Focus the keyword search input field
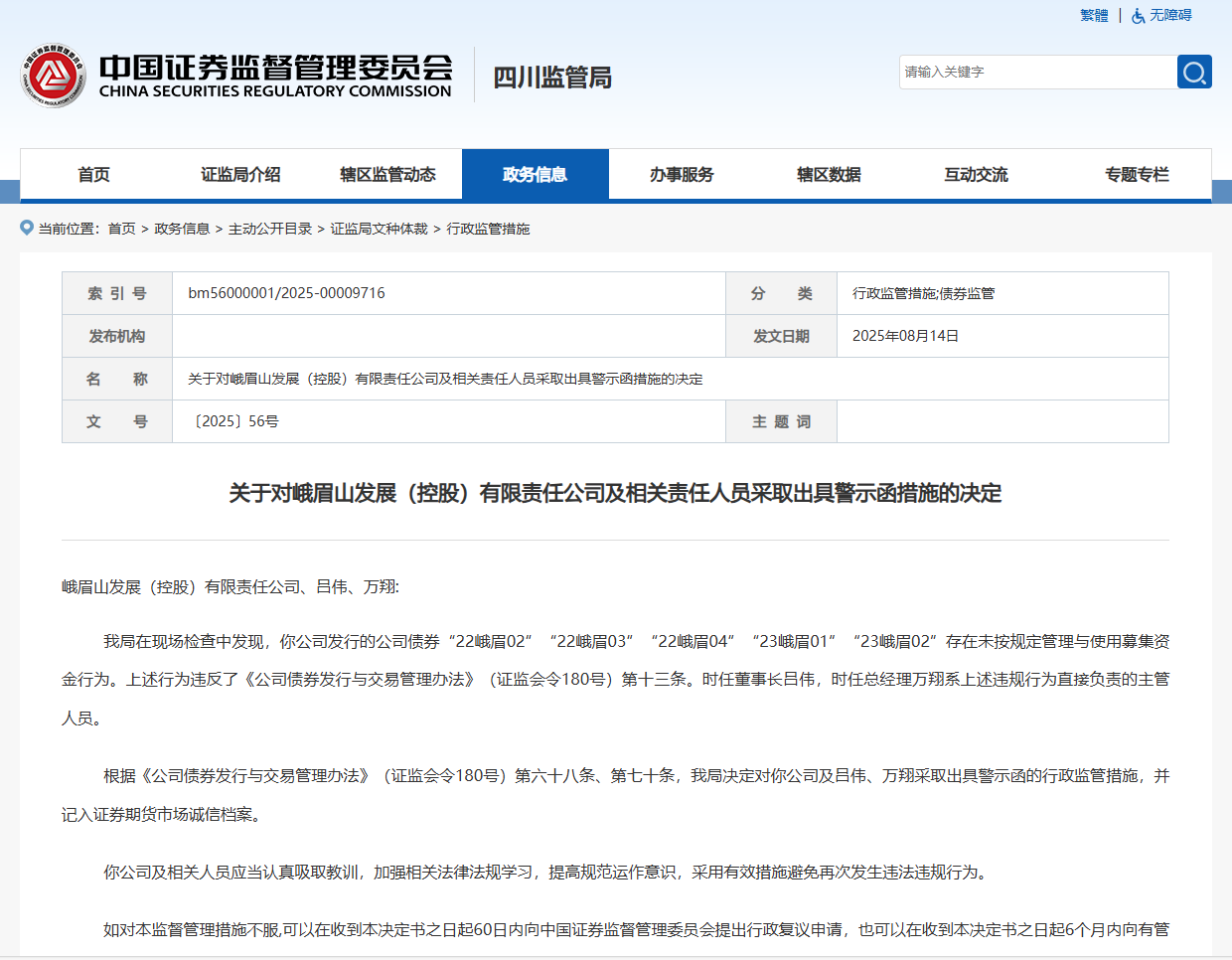The width and height of the screenshot is (1232, 960). [x=1036, y=72]
